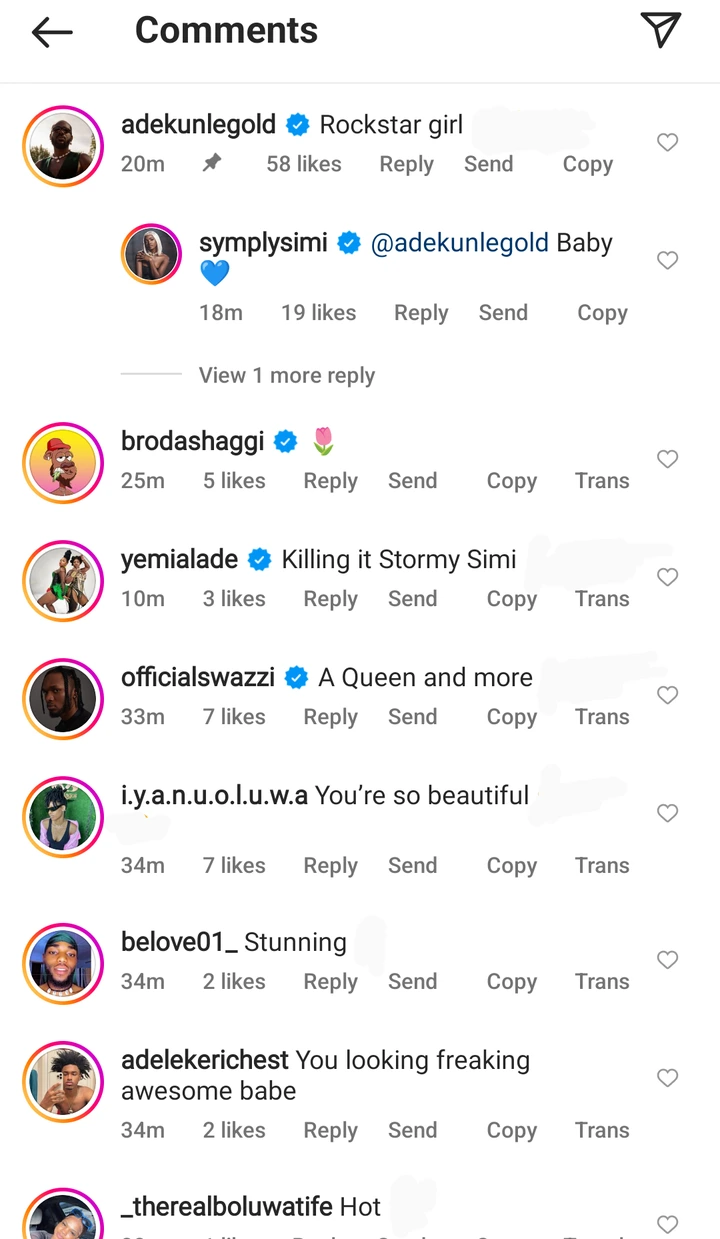Open adelekerichest username profile
The image size is (720, 1239).
pyautogui.click(x=205, y=1060)
